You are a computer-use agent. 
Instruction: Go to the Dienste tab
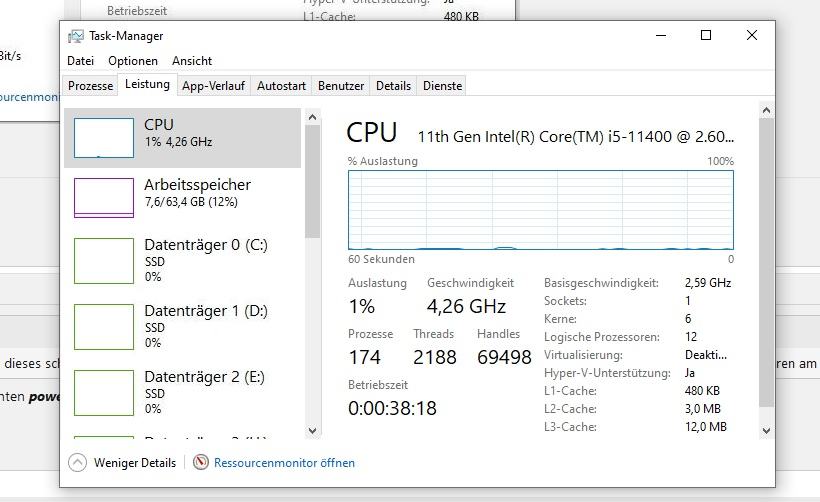pos(442,86)
